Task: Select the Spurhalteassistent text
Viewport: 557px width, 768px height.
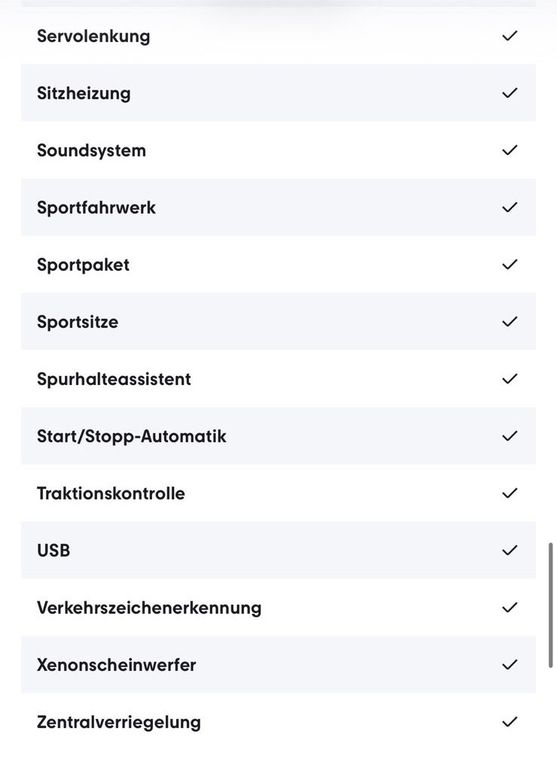Action: 114,379
